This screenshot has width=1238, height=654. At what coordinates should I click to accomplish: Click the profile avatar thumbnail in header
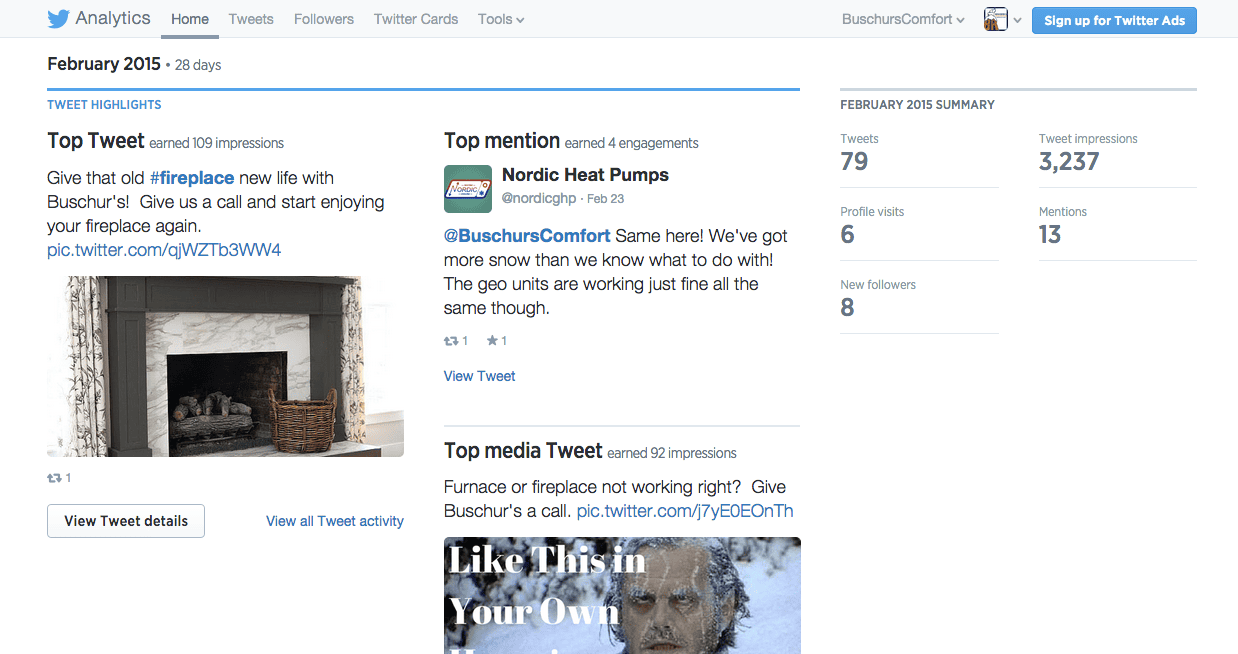pyautogui.click(x=995, y=19)
